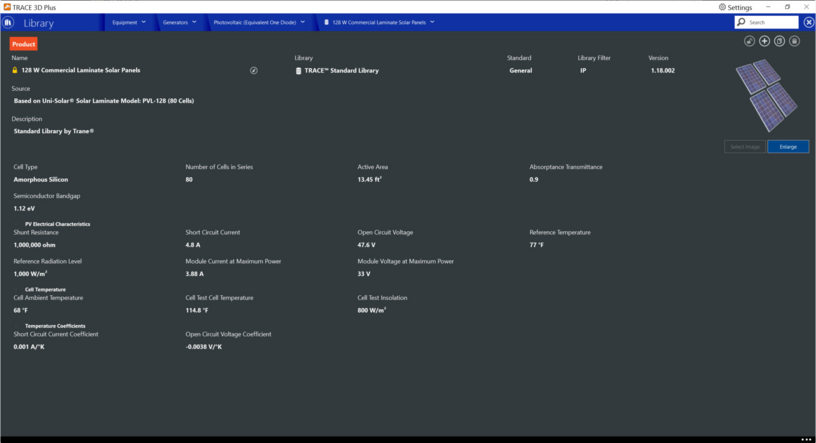
Task: Collapse the PV Electrical Characteristics section
Action: pyautogui.click(x=17, y=224)
